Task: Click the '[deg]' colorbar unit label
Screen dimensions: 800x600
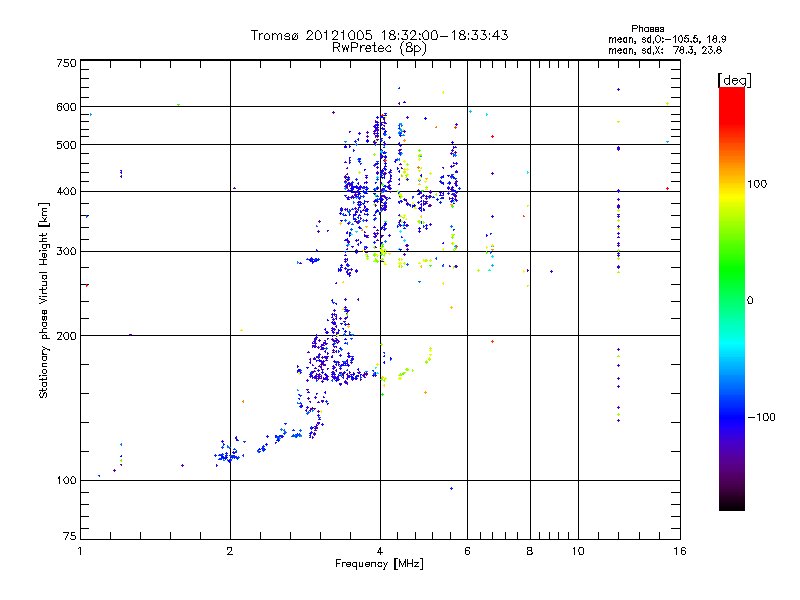Action: point(734,80)
